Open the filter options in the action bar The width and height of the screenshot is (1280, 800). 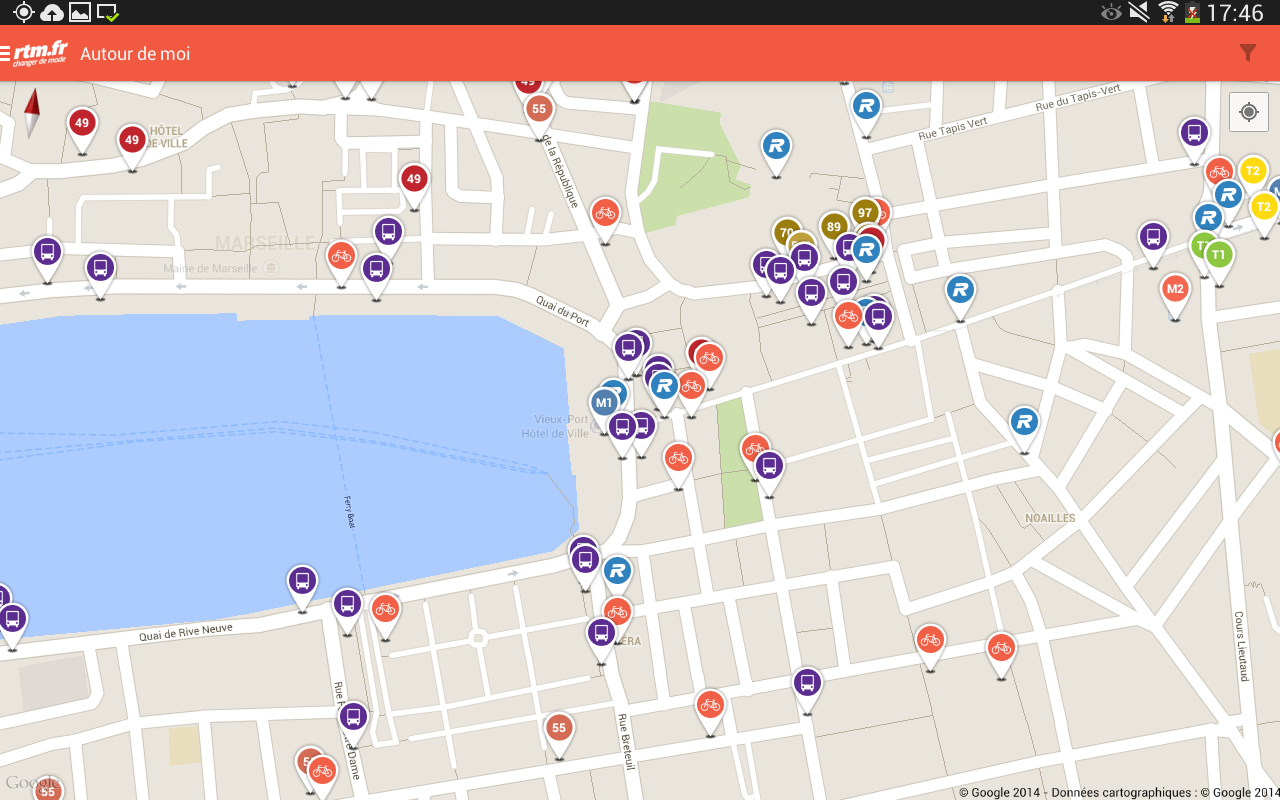[1248, 53]
